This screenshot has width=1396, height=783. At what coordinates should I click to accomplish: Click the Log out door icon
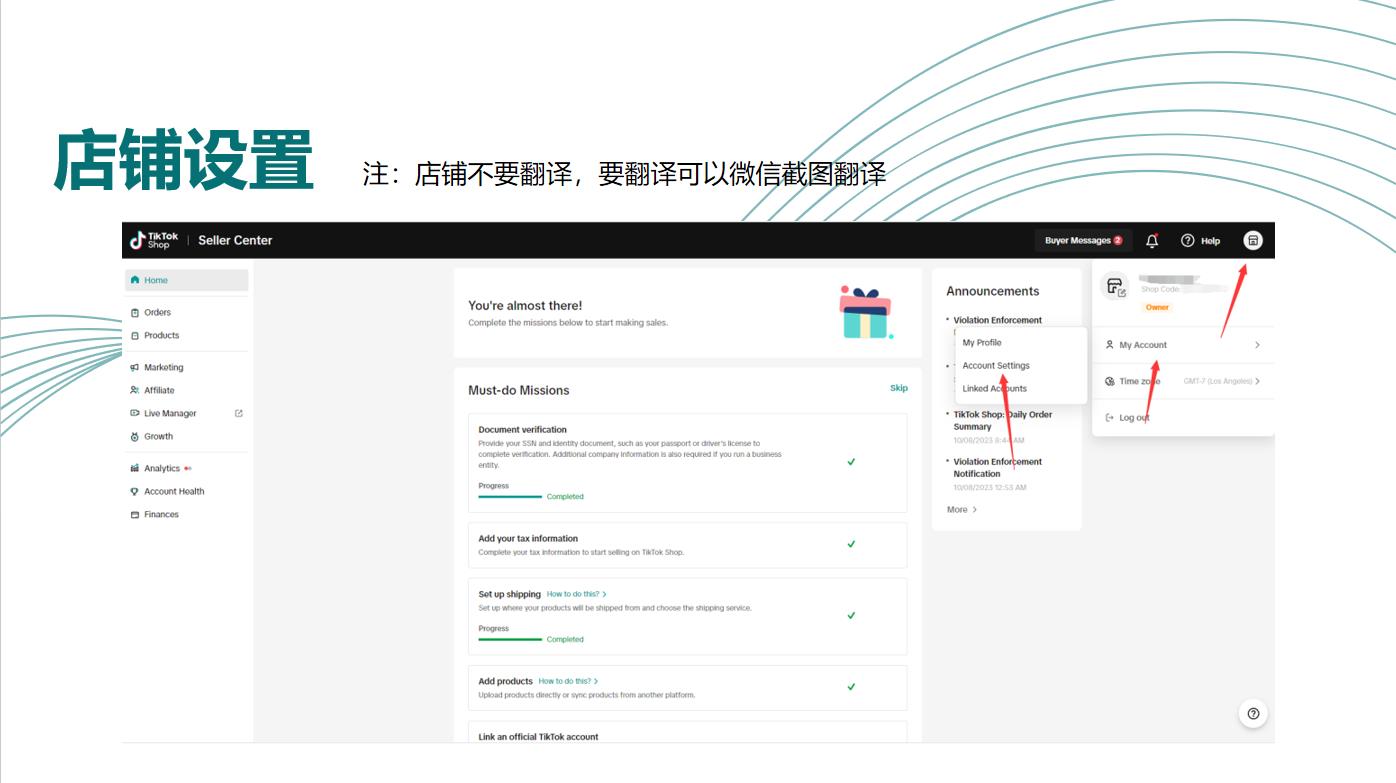click(x=1110, y=417)
